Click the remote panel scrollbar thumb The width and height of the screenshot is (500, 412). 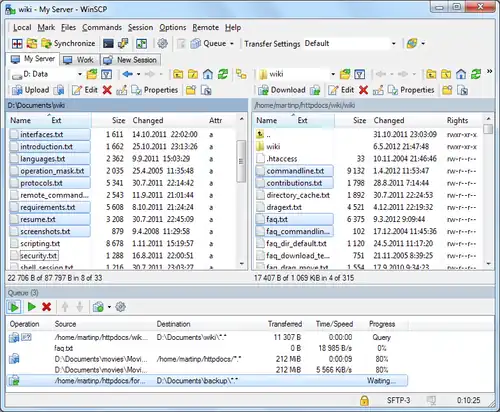(x=488, y=129)
